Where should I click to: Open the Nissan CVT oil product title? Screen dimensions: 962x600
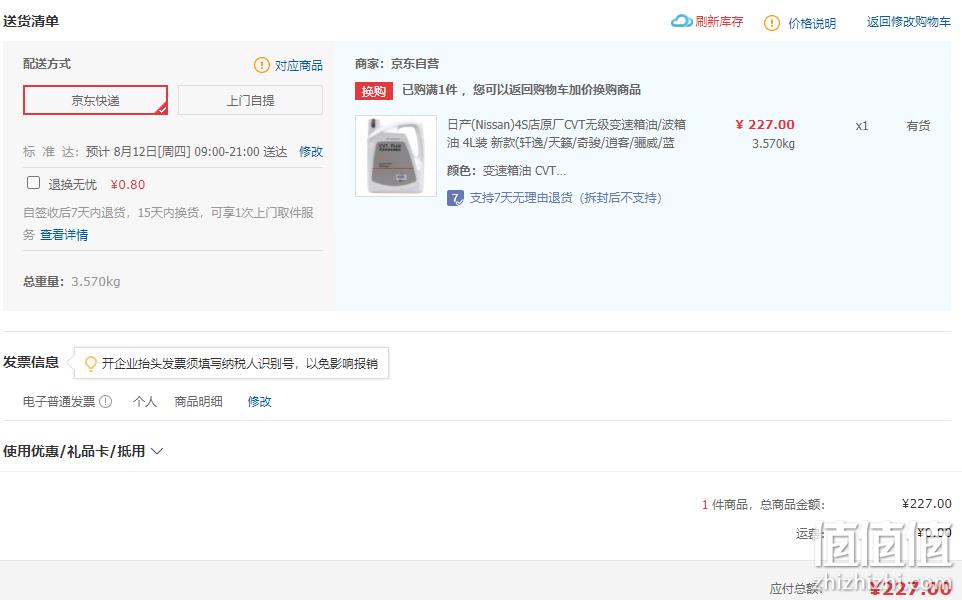coord(566,133)
